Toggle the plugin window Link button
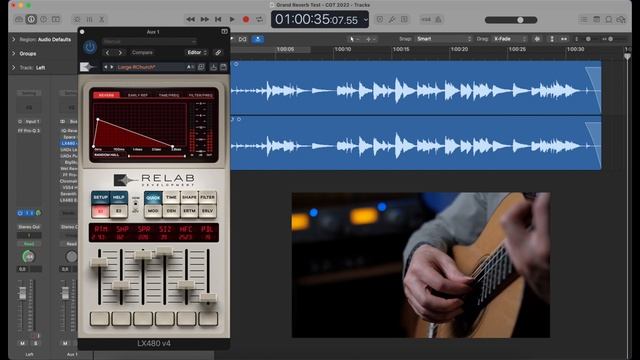Viewport: 640px width, 360px height. click(218, 53)
